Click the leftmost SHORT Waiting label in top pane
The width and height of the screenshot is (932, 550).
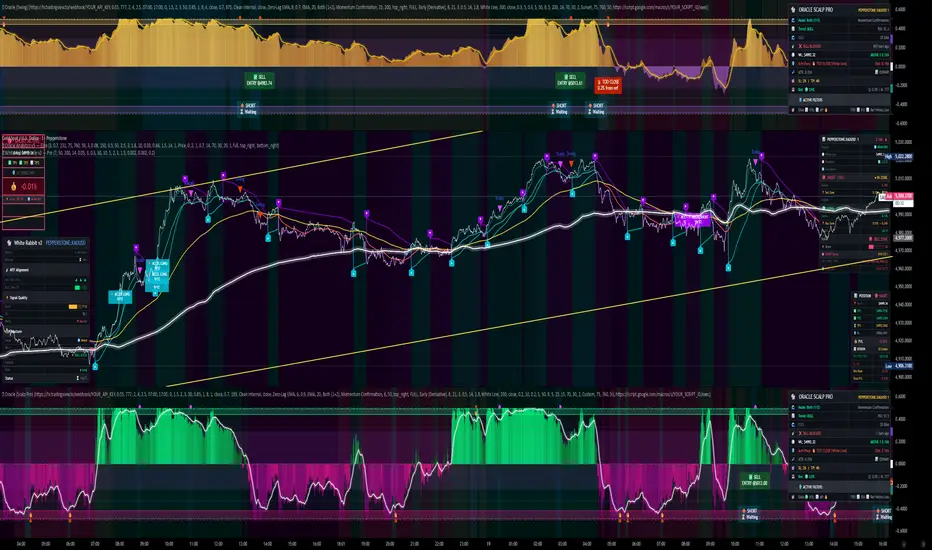[248, 109]
